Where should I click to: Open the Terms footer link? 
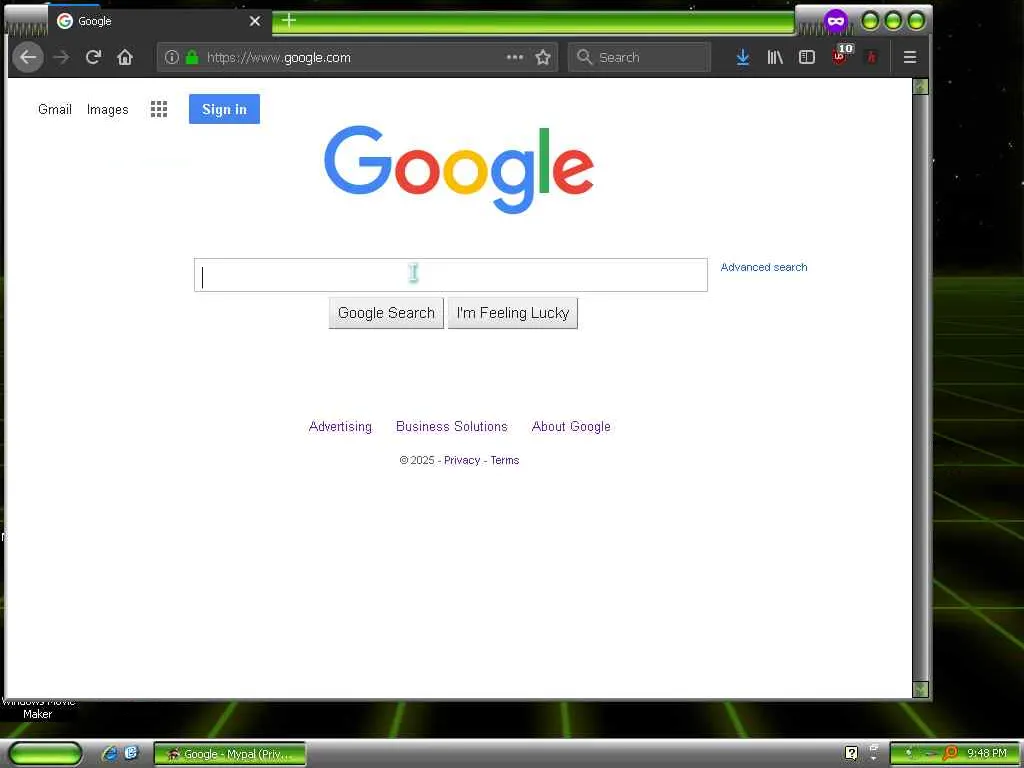[505, 460]
